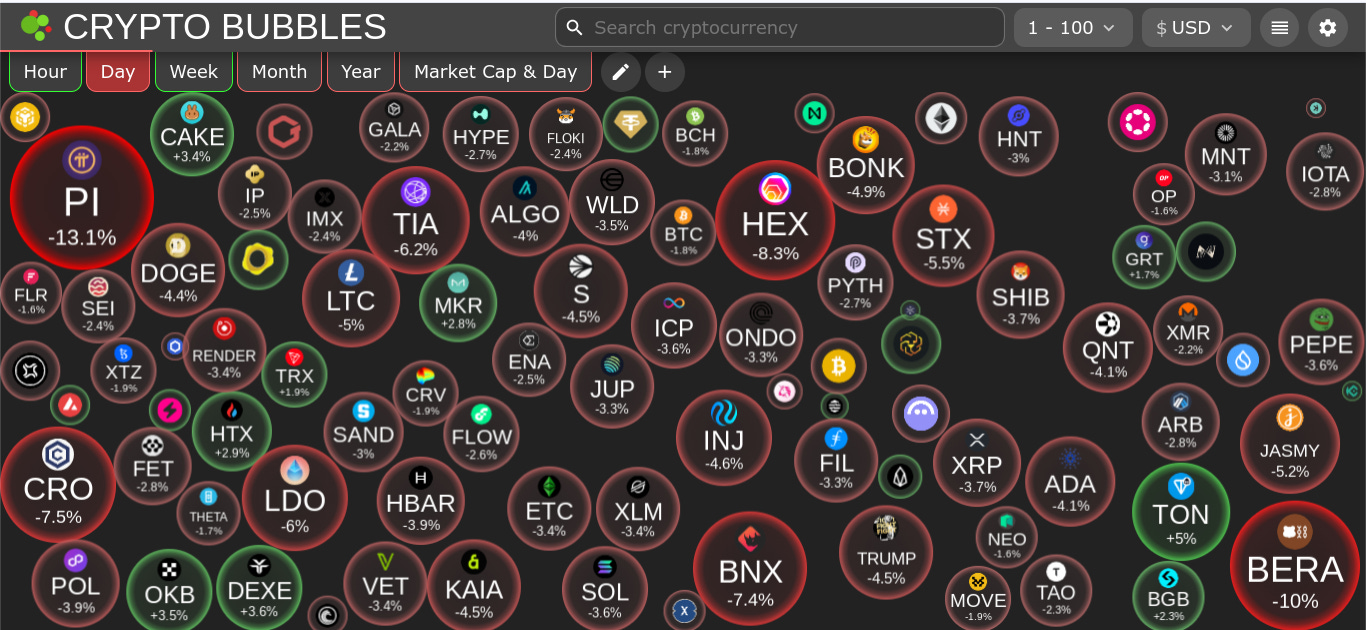Select the BNB logo bubble
The image size is (1366, 630).
[x=24, y=117]
